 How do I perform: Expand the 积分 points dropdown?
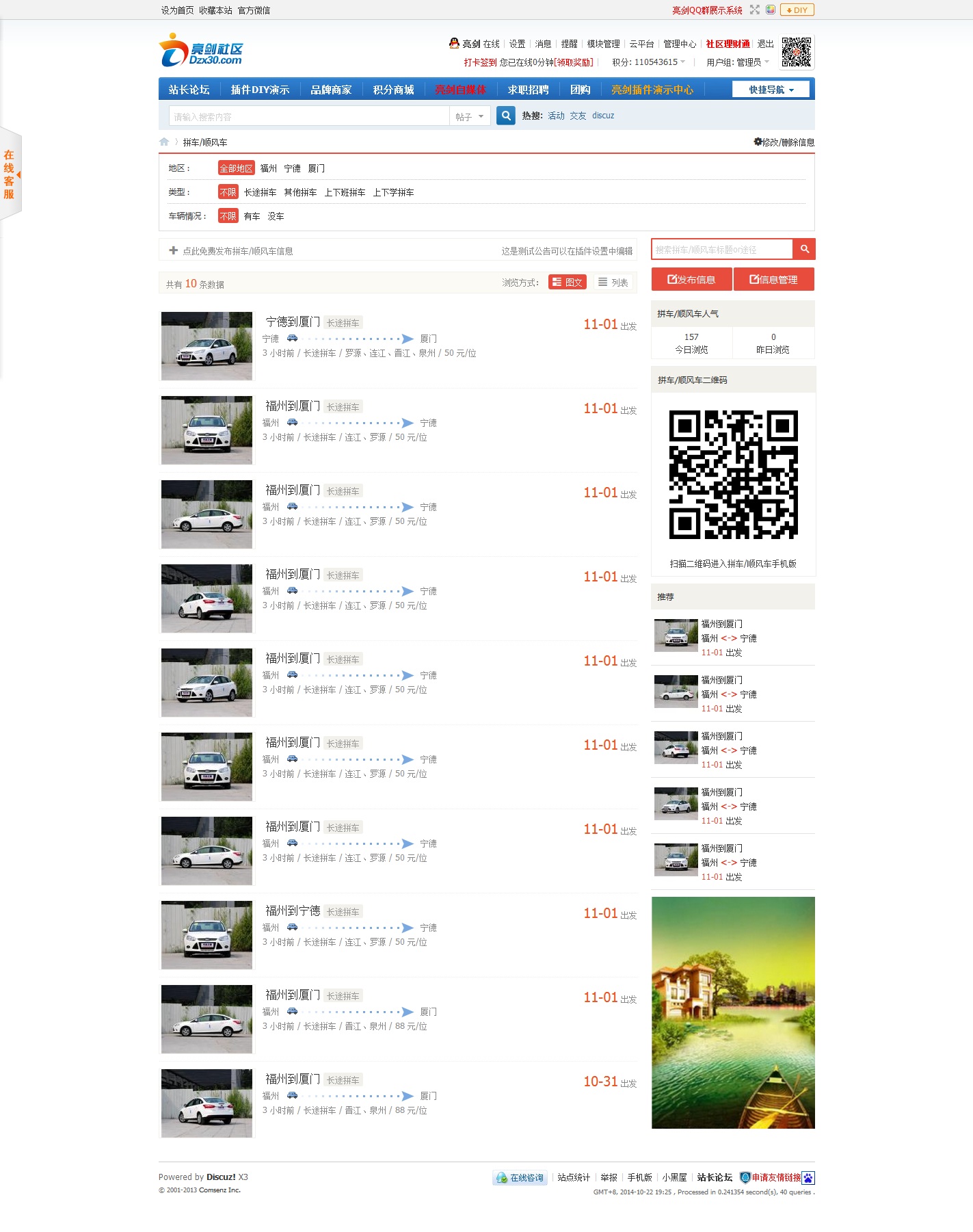point(648,62)
